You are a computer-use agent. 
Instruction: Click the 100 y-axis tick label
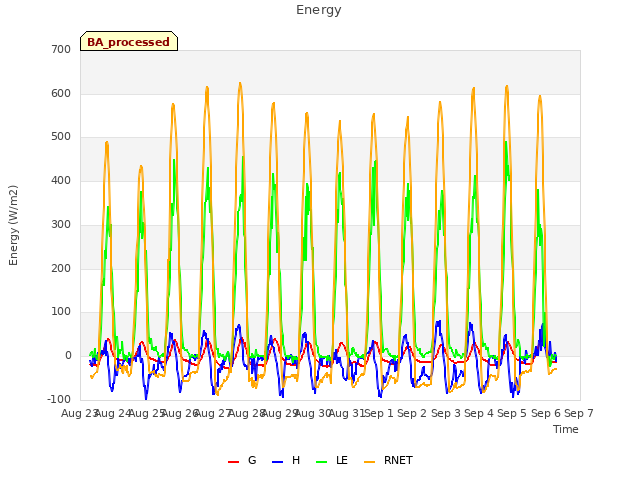point(61,312)
